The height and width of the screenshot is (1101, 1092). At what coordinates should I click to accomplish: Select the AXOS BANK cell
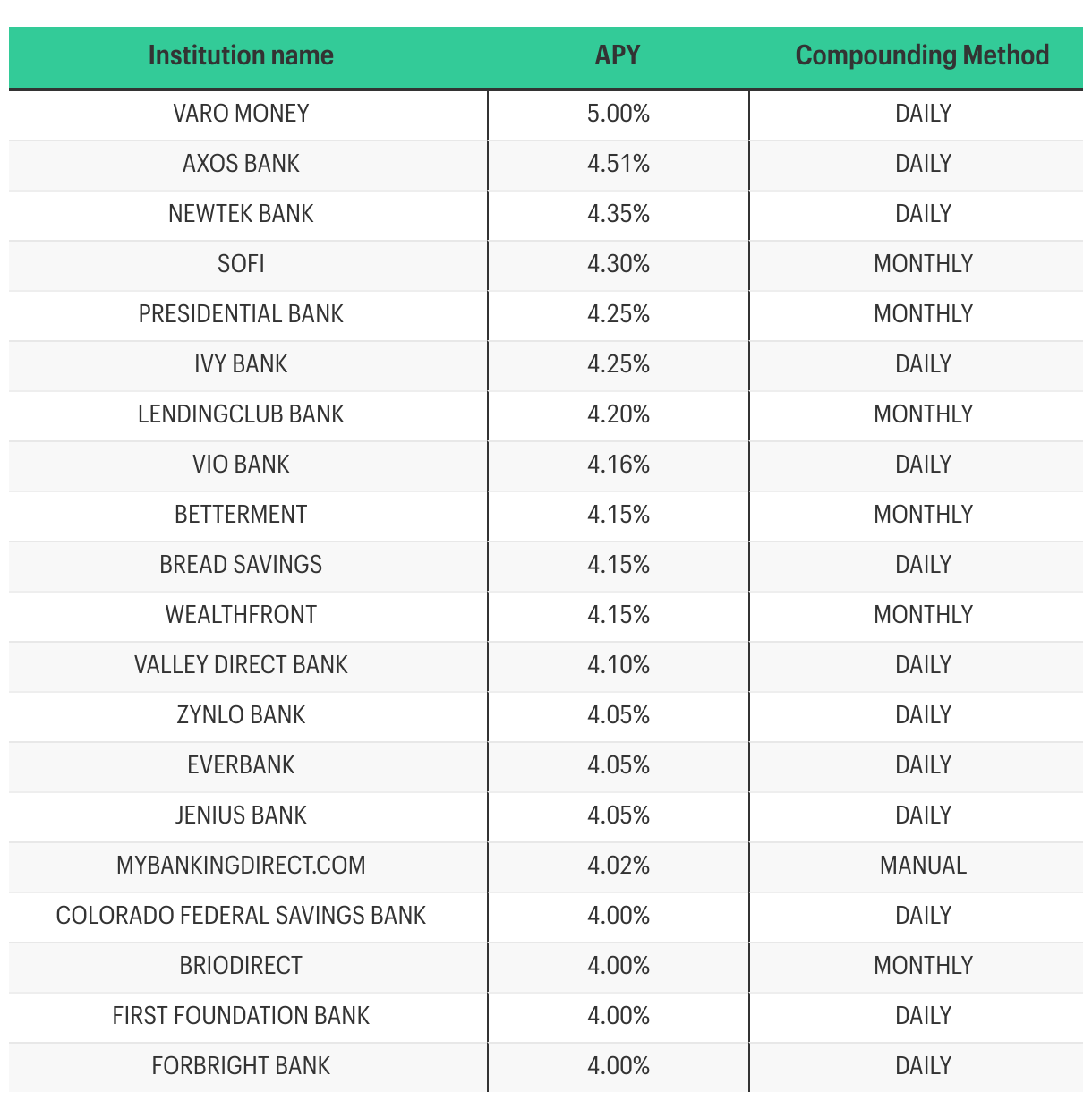coord(241,164)
